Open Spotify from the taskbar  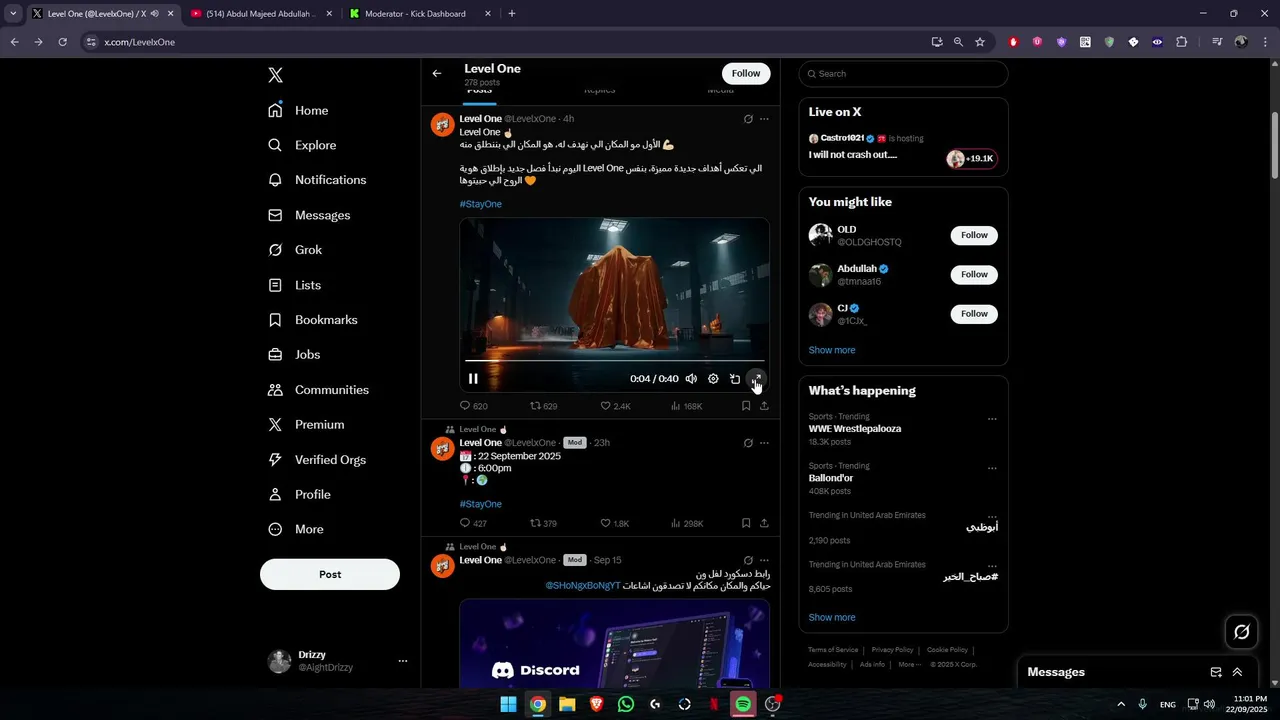743,704
